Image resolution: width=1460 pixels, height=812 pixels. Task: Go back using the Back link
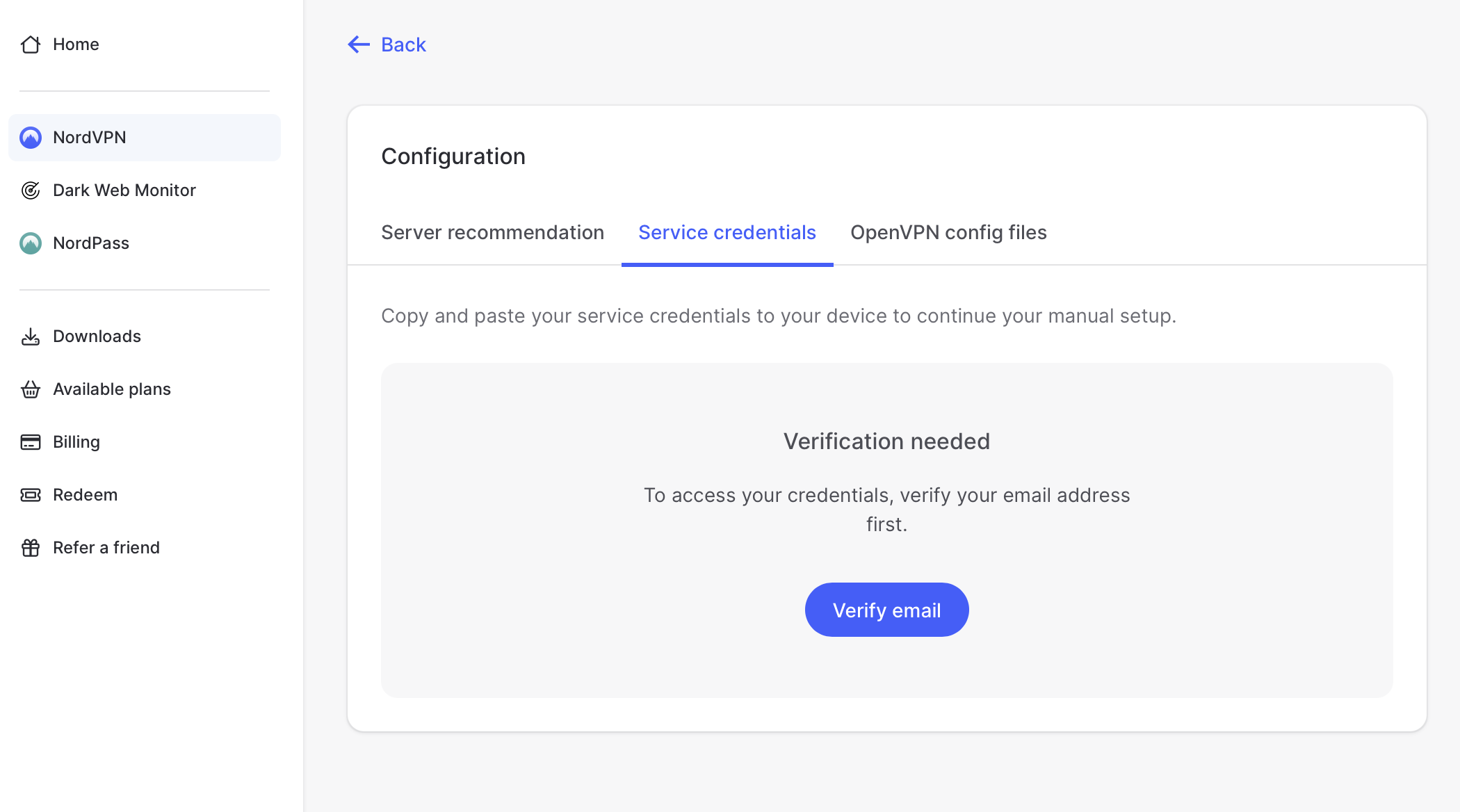(x=403, y=44)
